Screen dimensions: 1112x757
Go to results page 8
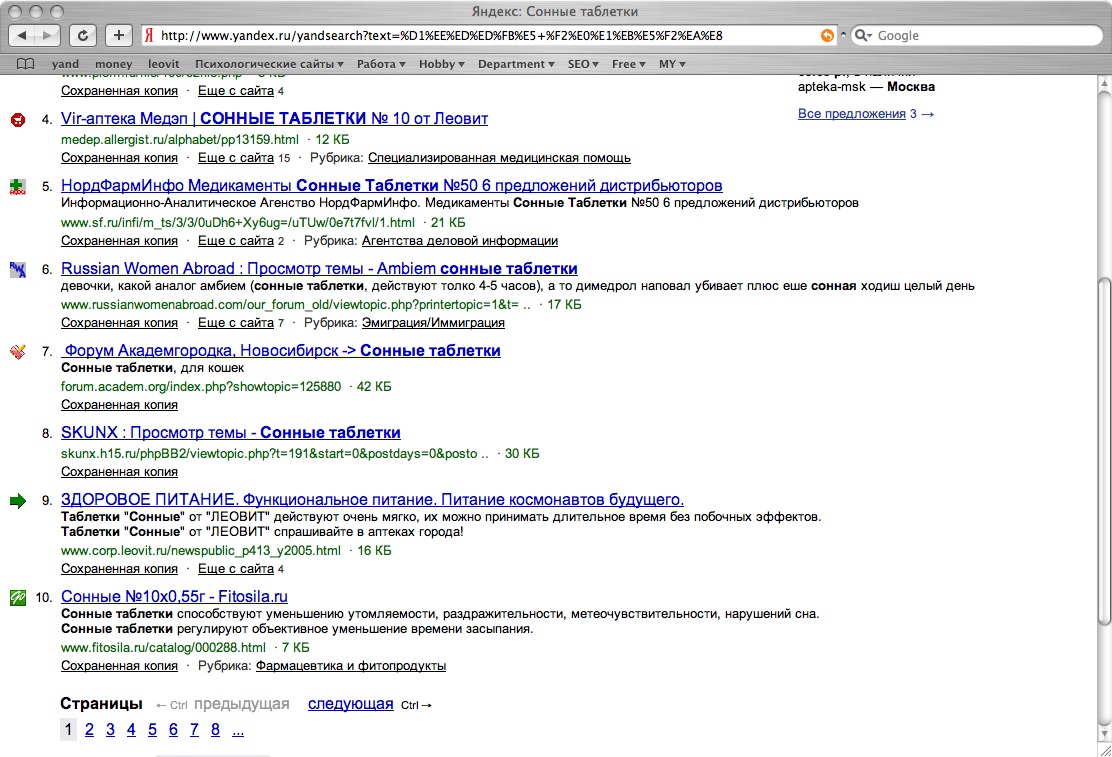[x=215, y=729]
